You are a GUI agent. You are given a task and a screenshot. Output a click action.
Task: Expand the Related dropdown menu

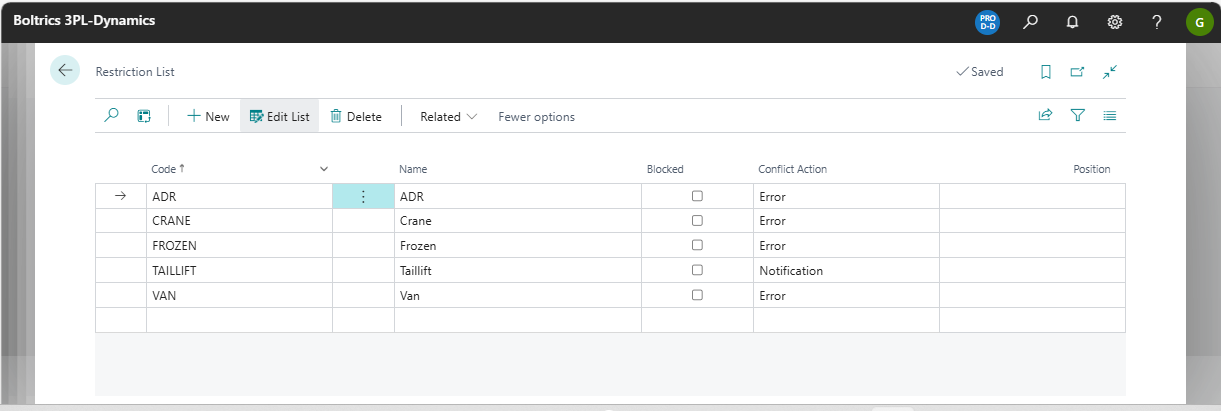pyautogui.click(x=448, y=117)
